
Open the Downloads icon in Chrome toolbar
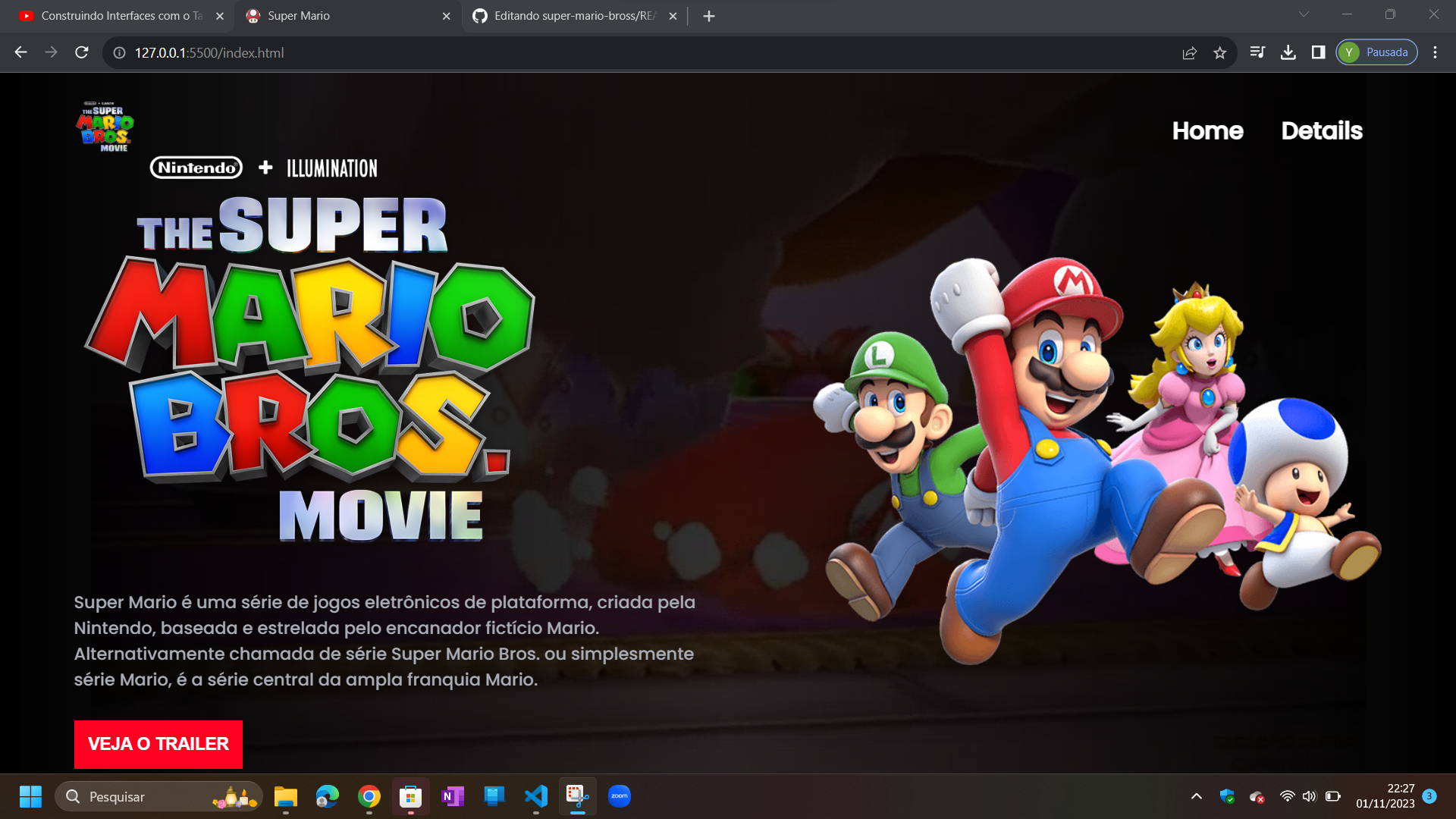[x=1288, y=52]
